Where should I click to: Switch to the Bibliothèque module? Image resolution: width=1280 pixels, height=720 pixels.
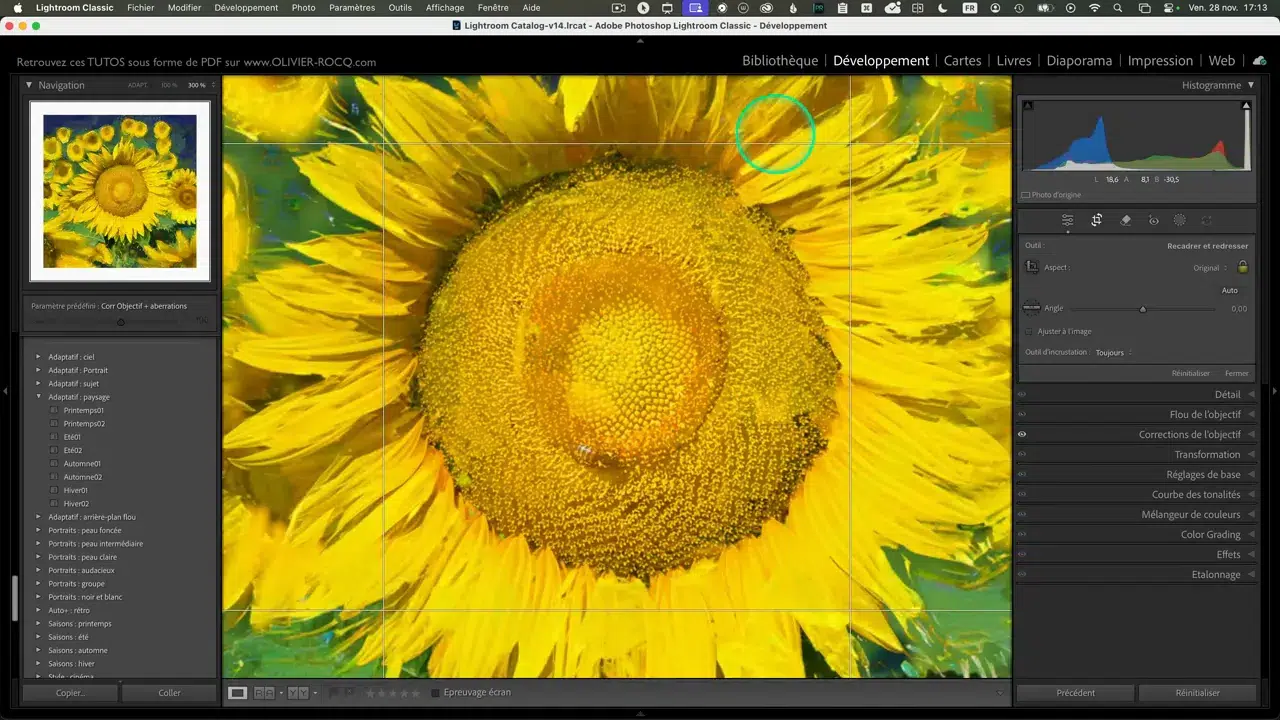[x=779, y=61]
